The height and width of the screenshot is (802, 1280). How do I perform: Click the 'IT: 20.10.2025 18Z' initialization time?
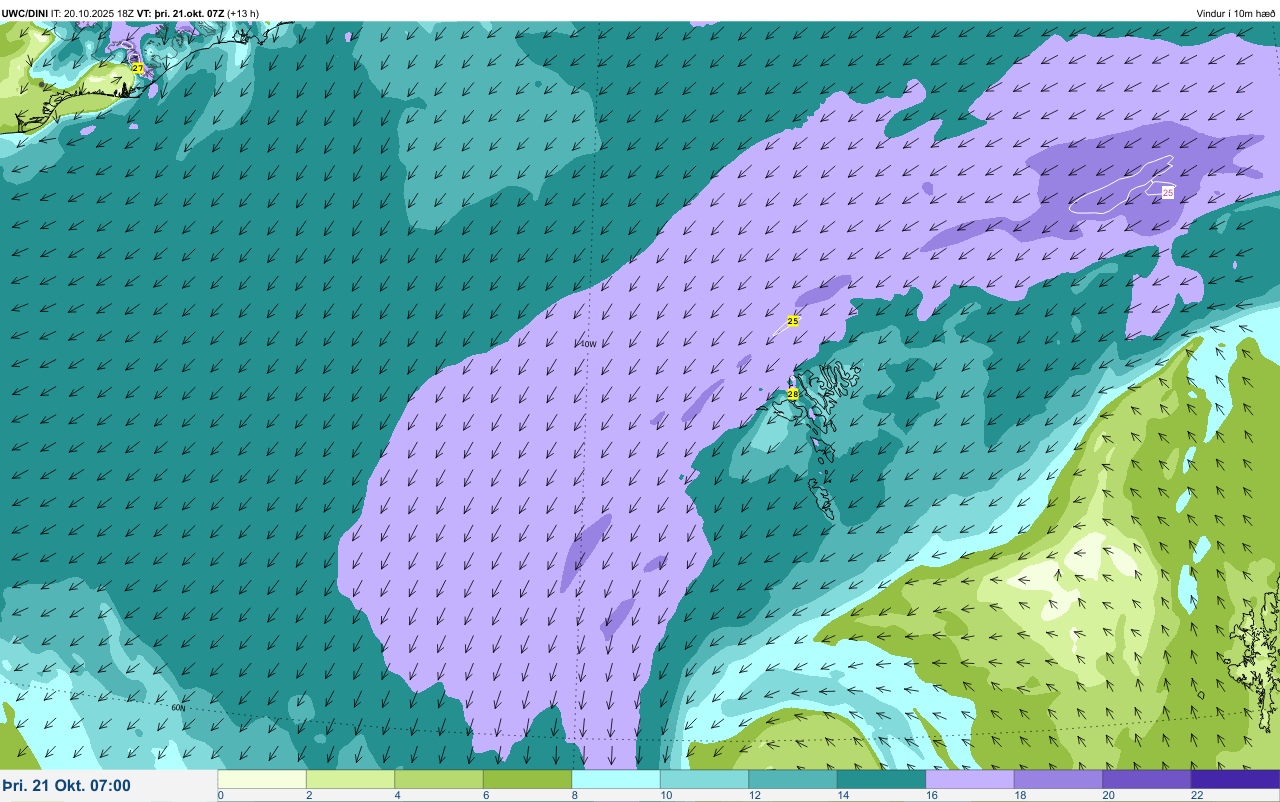pyautogui.click(x=92, y=13)
